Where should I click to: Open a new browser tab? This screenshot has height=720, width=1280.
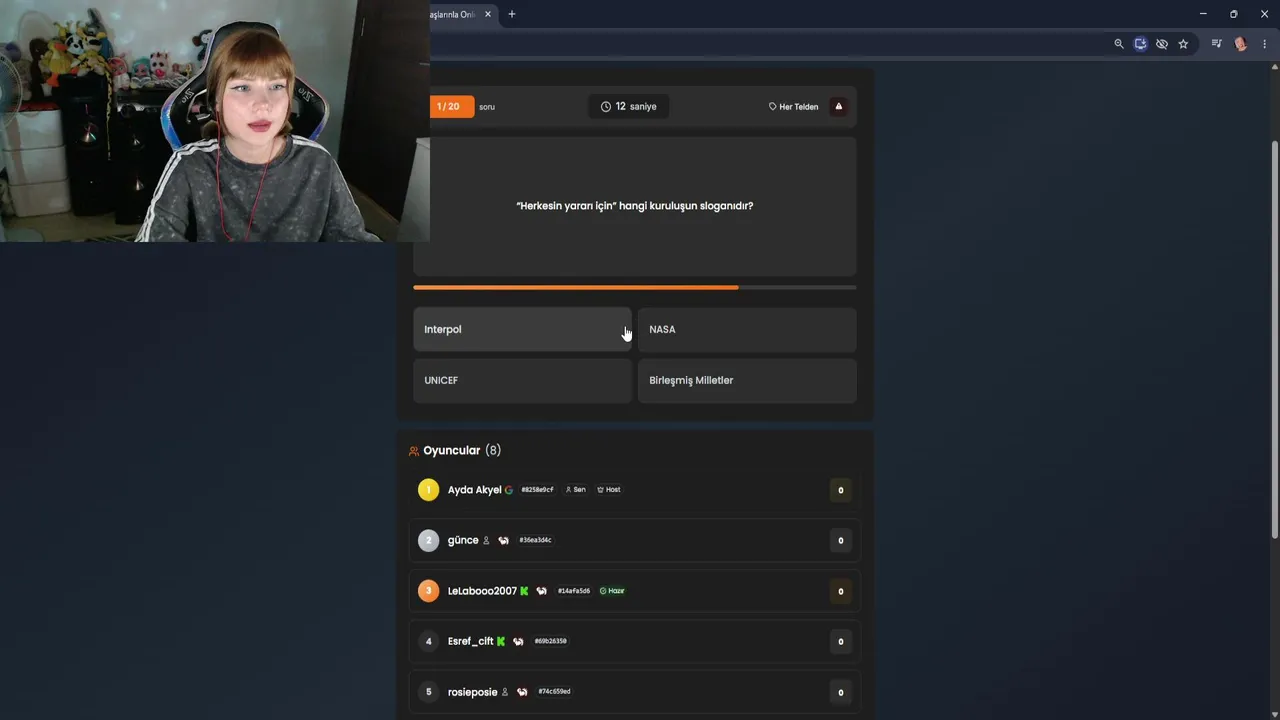(x=512, y=14)
